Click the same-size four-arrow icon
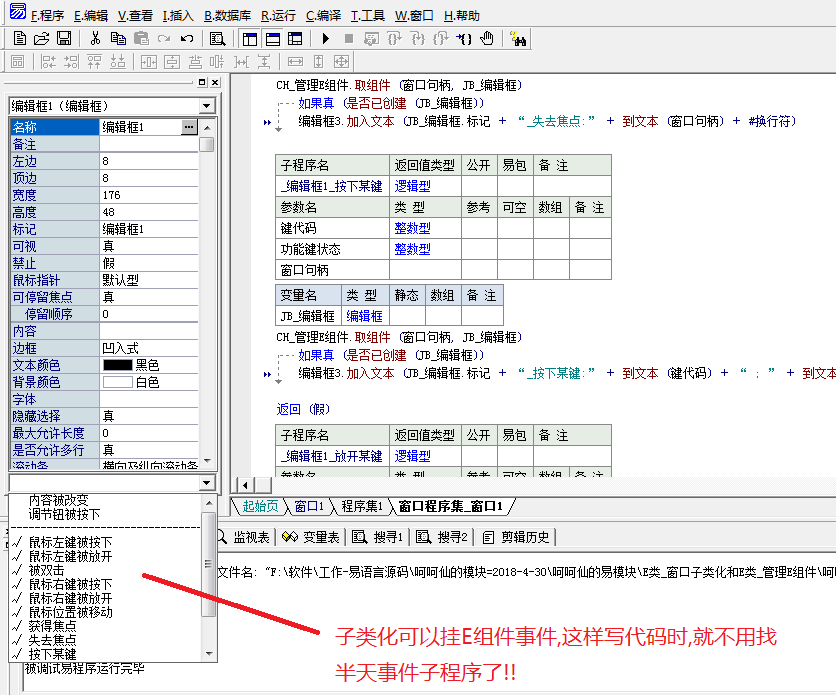 click(x=341, y=62)
